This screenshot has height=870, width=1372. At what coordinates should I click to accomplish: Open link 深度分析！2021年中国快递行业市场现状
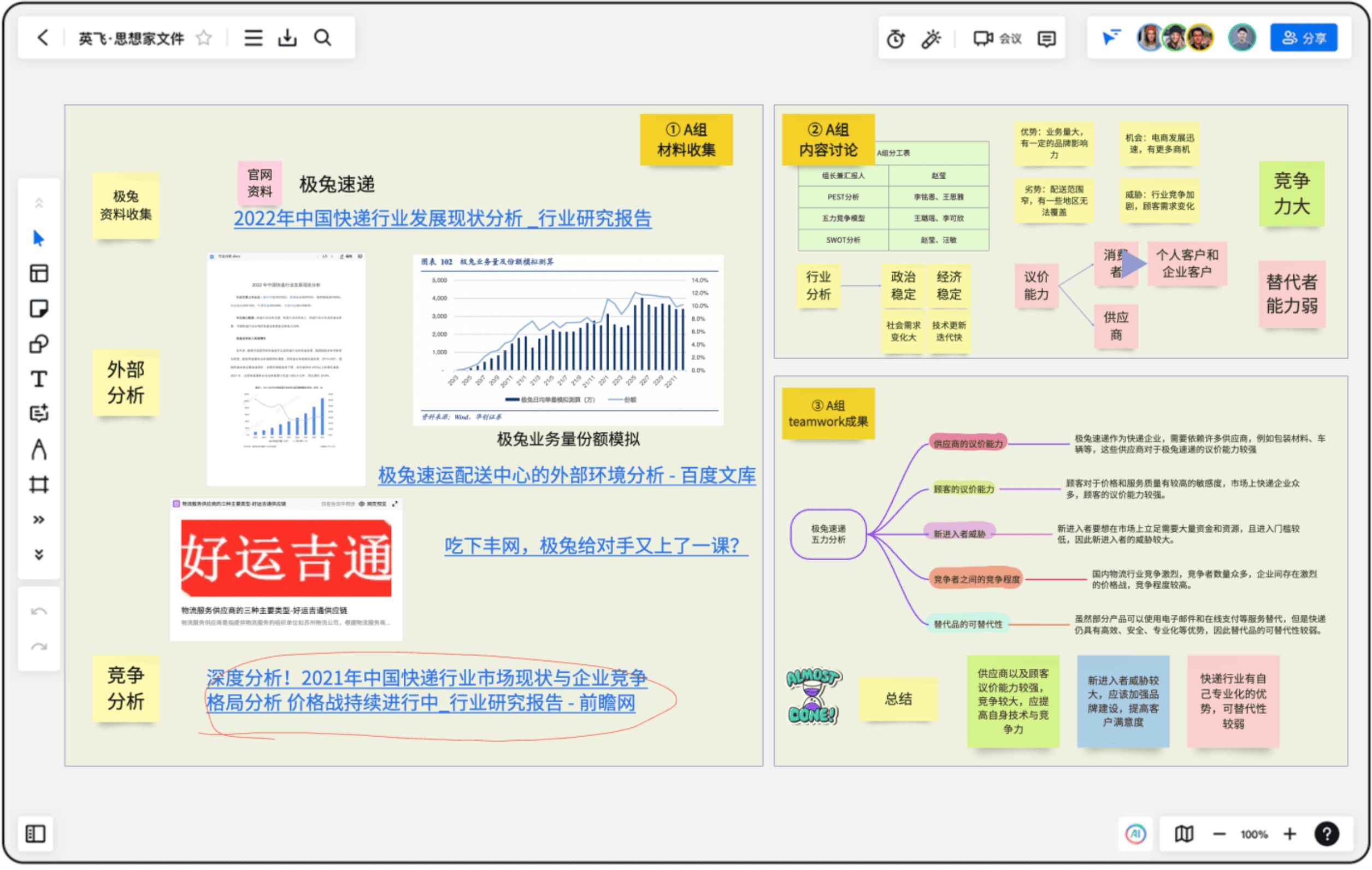[427, 690]
